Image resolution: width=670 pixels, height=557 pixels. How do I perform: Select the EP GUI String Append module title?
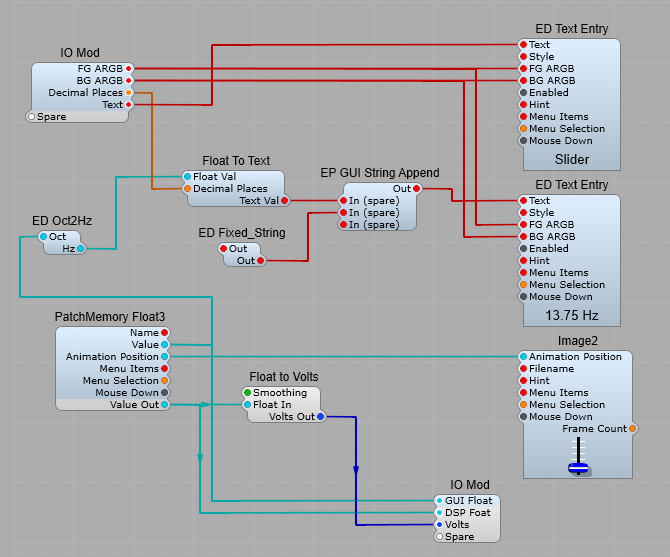[x=379, y=173]
